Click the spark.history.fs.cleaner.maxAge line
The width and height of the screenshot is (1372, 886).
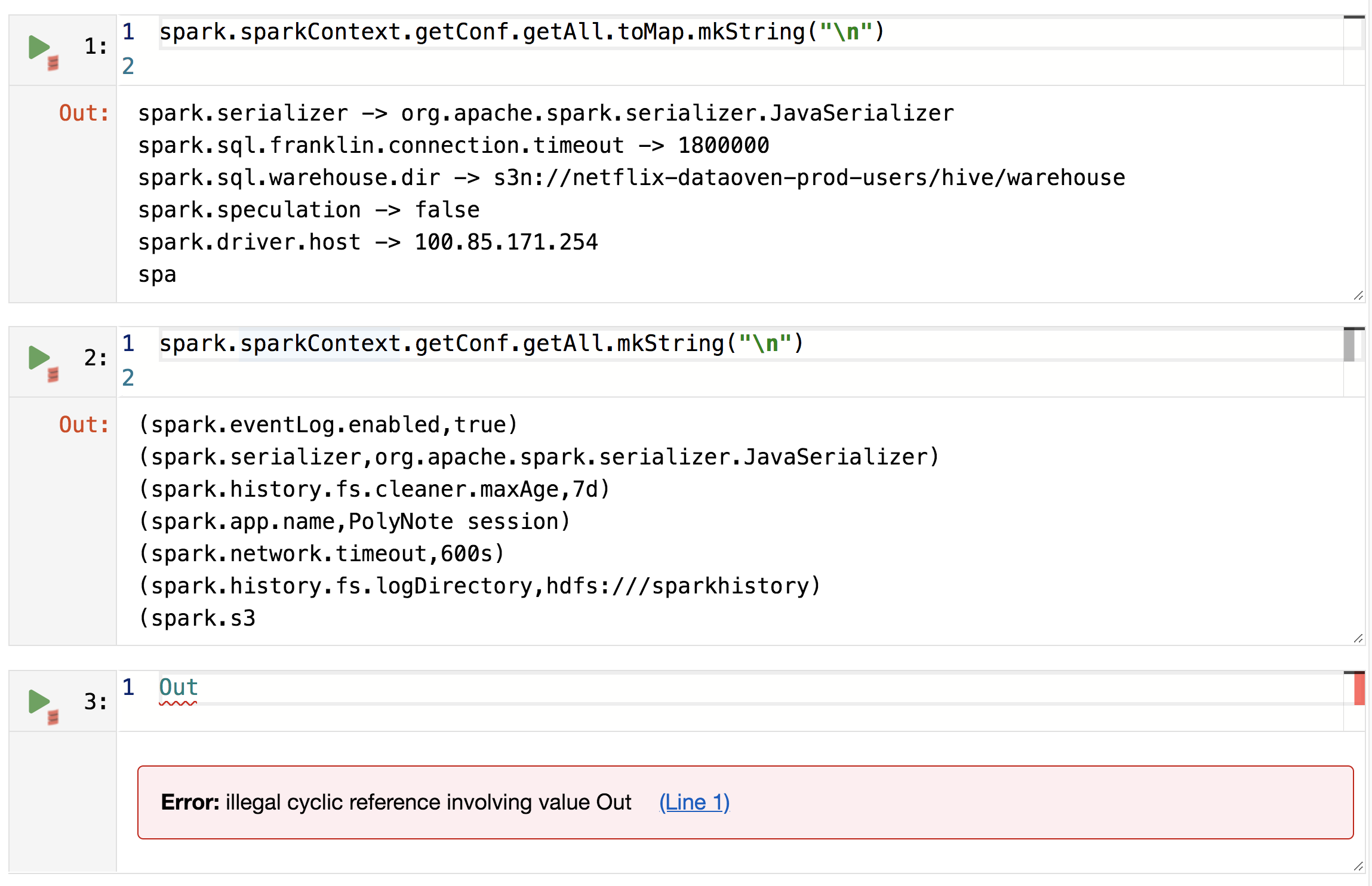coord(374,489)
